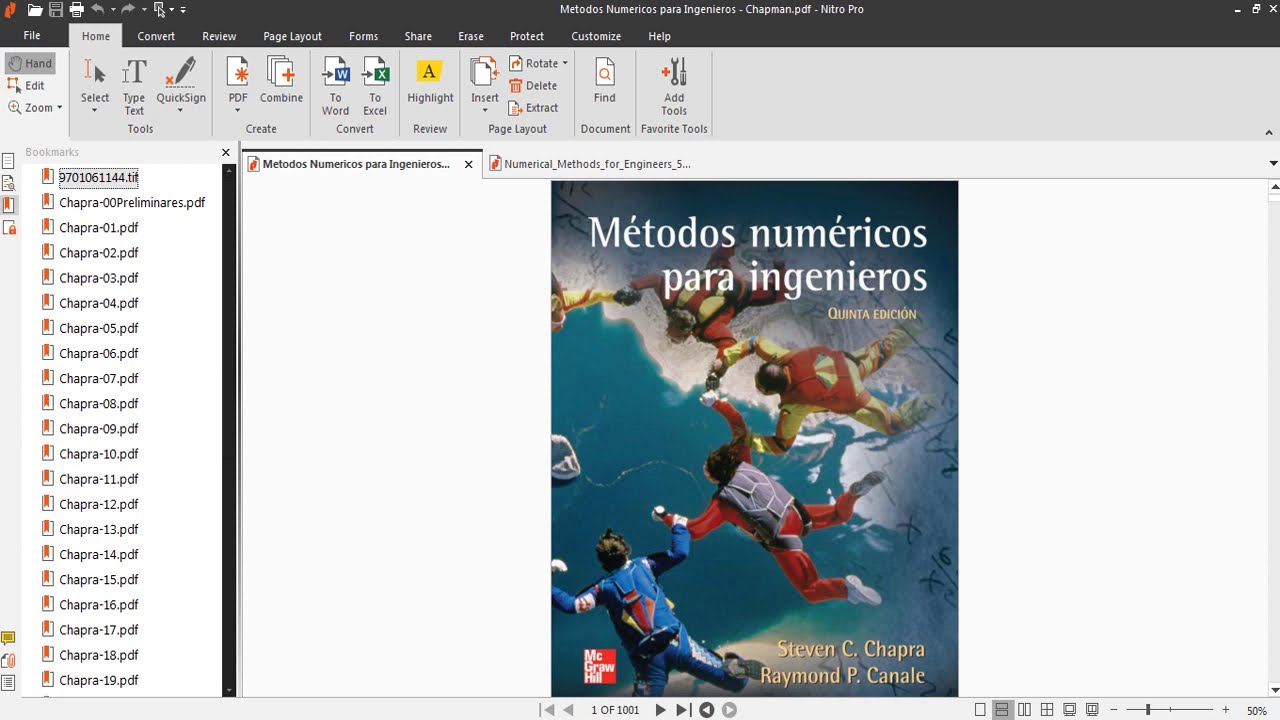The width and height of the screenshot is (1280, 720).
Task: Click the Open folder icon in title bar
Action: (35, 10)
